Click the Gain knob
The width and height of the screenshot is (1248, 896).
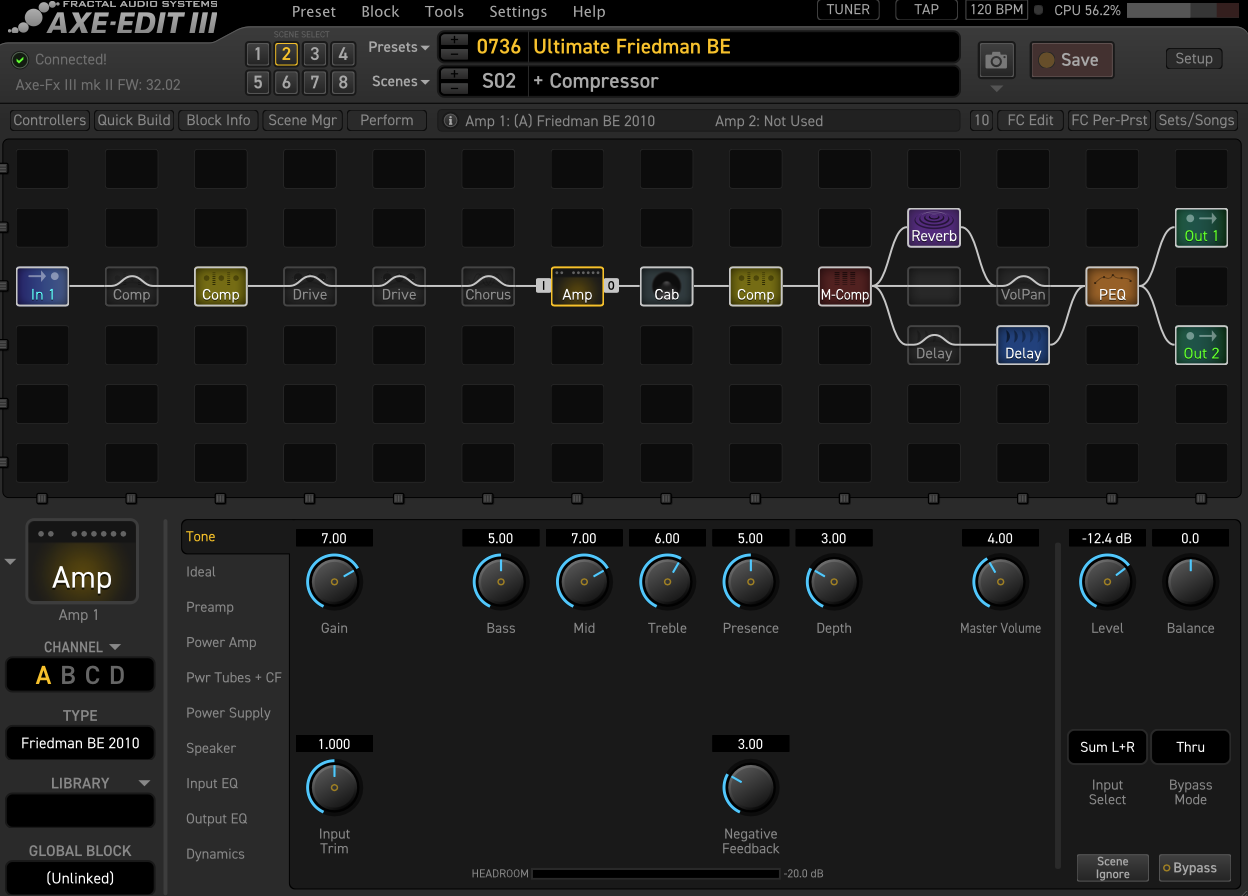pyautogui.click(x=334, y=581)
